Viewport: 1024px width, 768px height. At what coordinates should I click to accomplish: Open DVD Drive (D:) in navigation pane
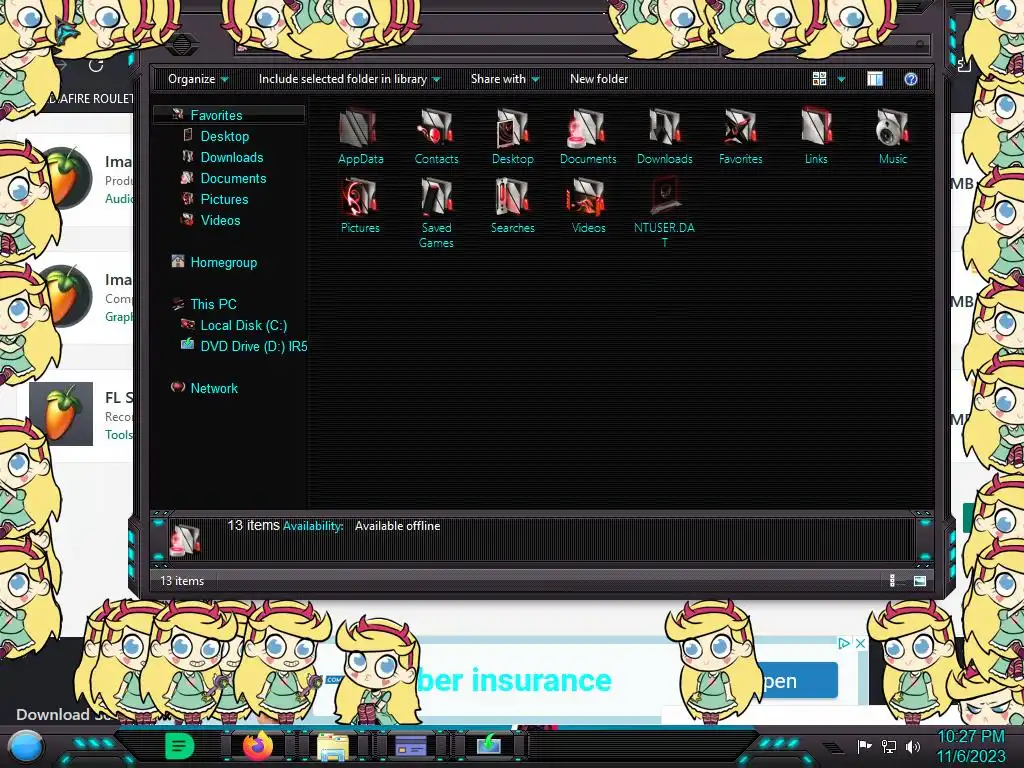pos(253,346)
